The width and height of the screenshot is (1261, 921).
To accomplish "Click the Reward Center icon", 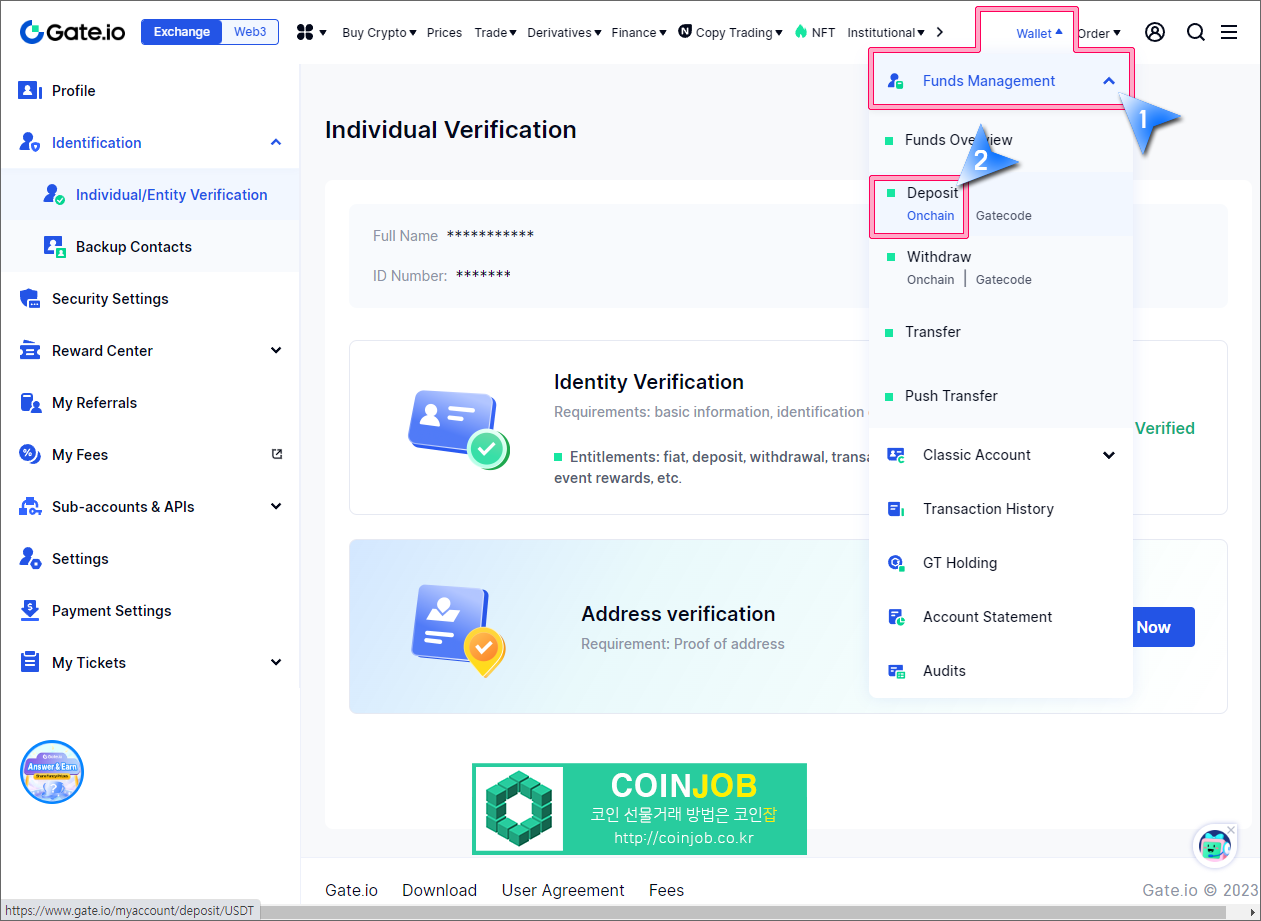I will (x=30, y=350).
